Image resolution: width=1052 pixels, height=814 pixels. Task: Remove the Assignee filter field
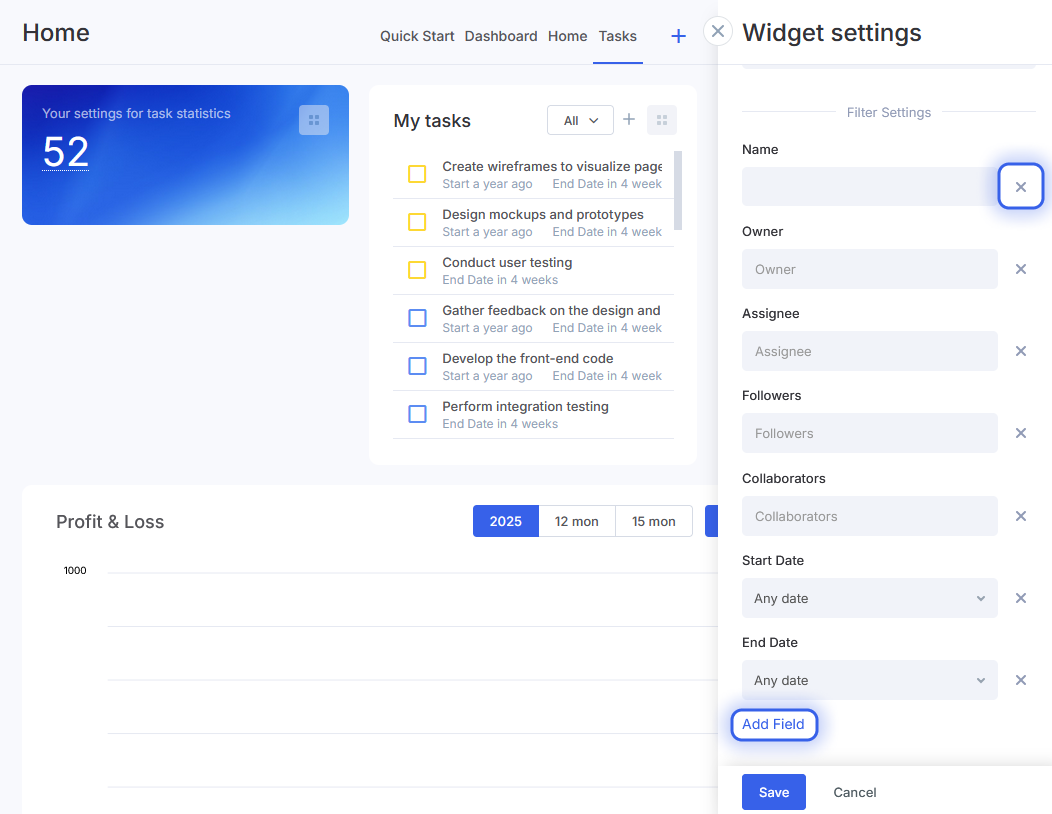point(1020,351)
